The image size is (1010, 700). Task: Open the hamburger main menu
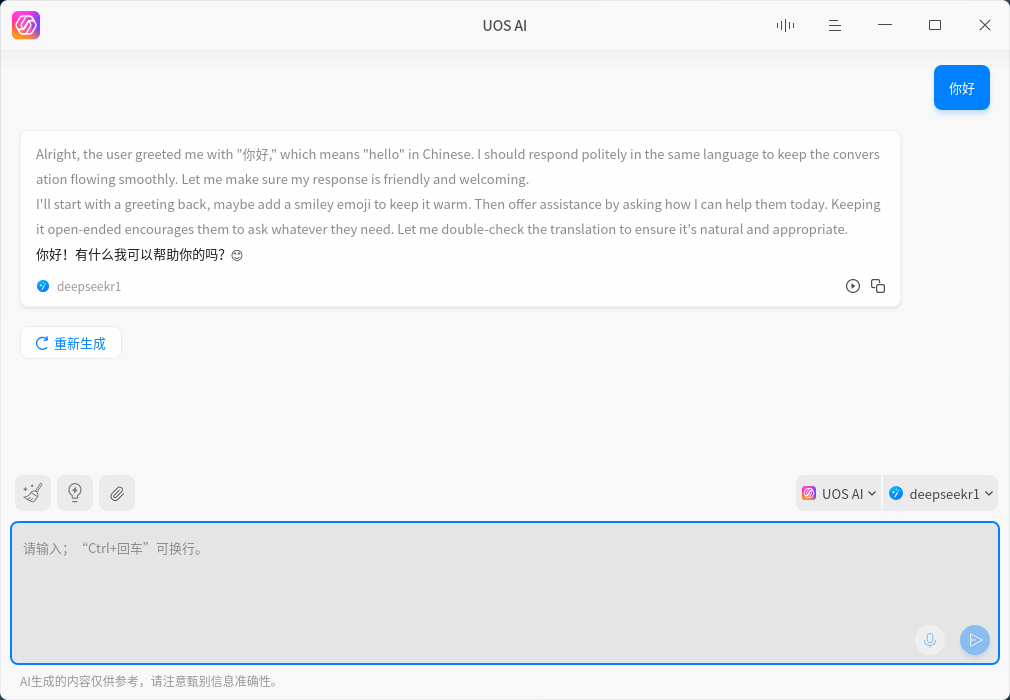(835, 26)
